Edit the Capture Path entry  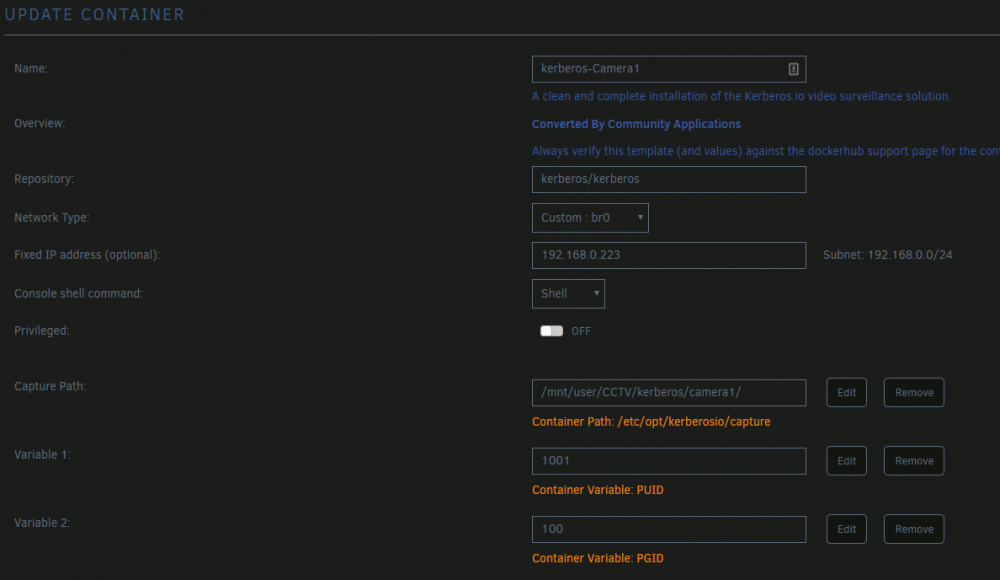pos(846,392)
